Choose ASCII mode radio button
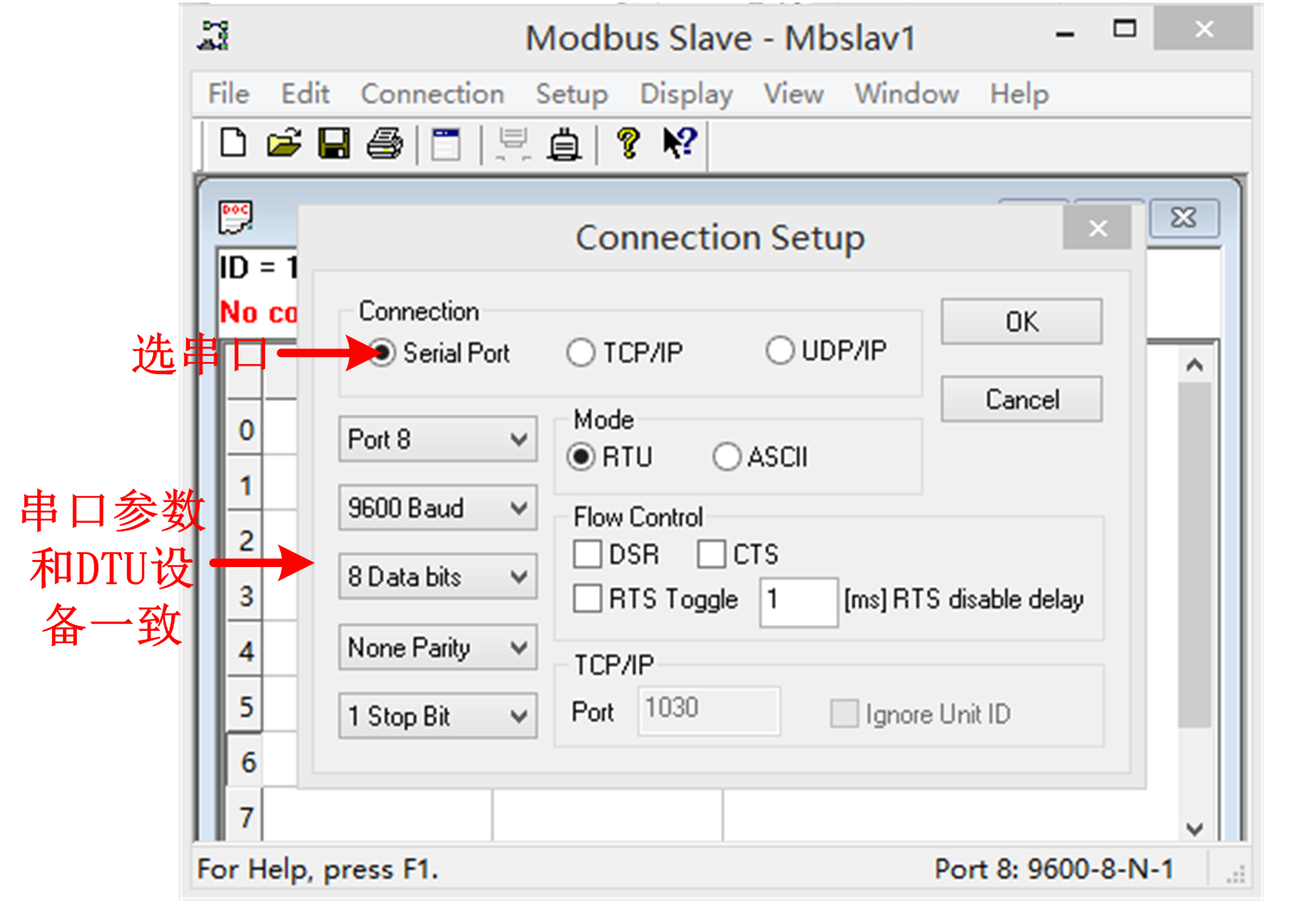Image resolution: width=1306 pixels, height=924 pixels. click(x=727, y=456)
